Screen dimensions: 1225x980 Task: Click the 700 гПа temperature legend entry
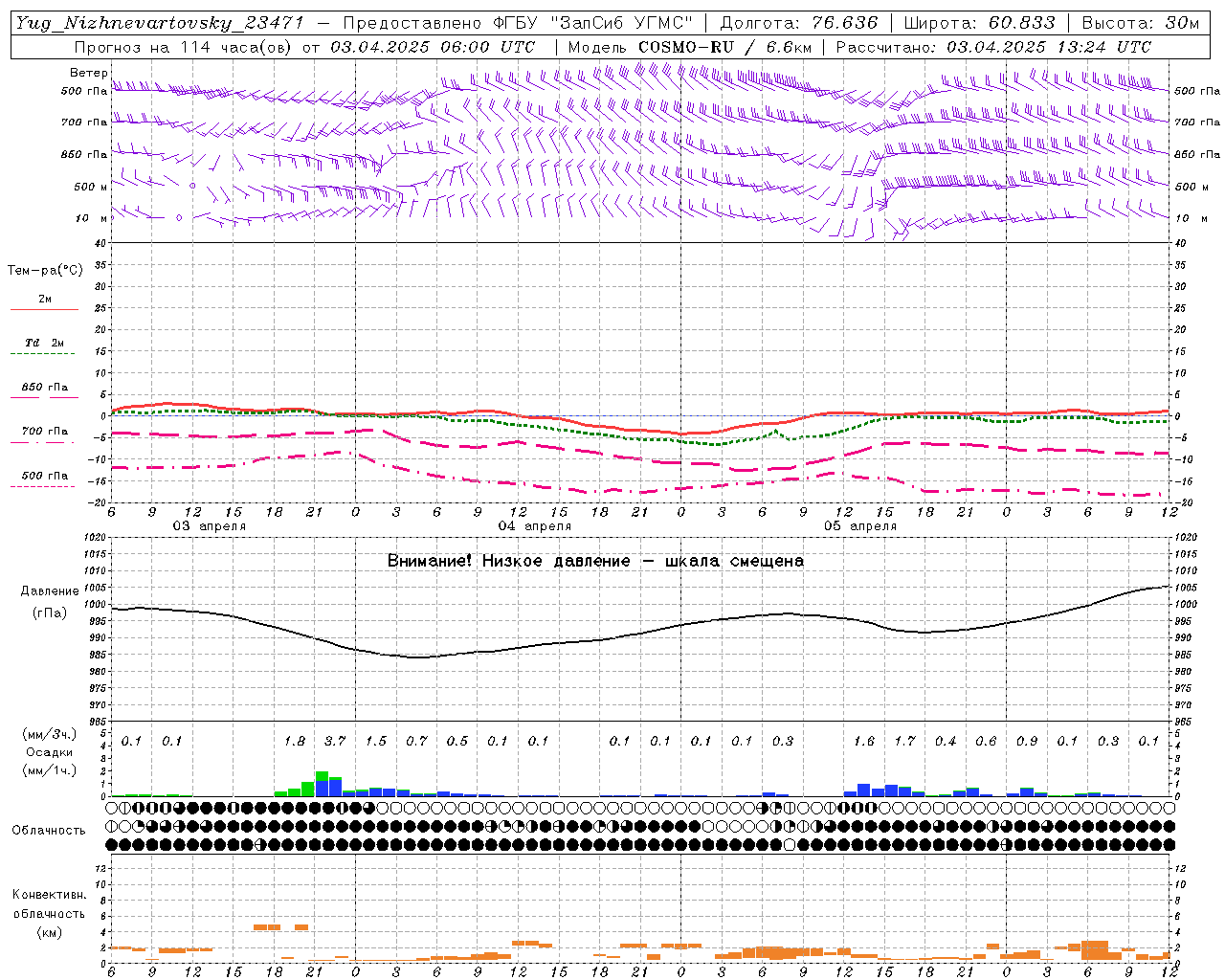click(44, 432)
